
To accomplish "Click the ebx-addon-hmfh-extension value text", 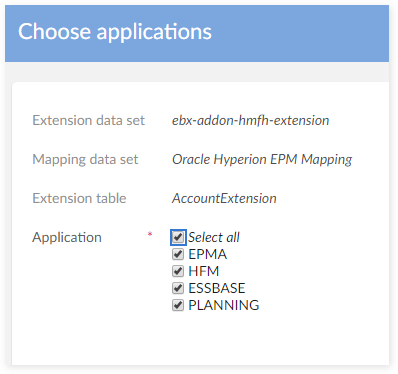I will (250, 120).
